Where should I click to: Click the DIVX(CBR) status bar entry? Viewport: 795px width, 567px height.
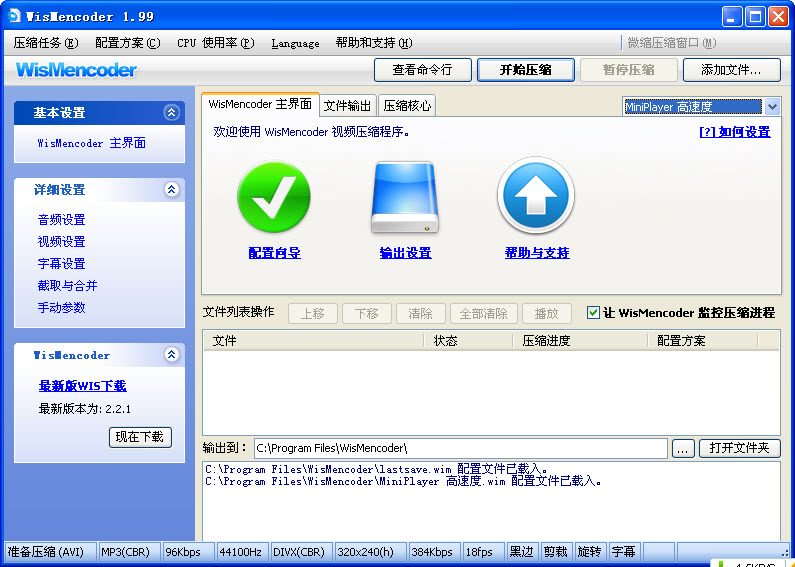coord(301,552)
